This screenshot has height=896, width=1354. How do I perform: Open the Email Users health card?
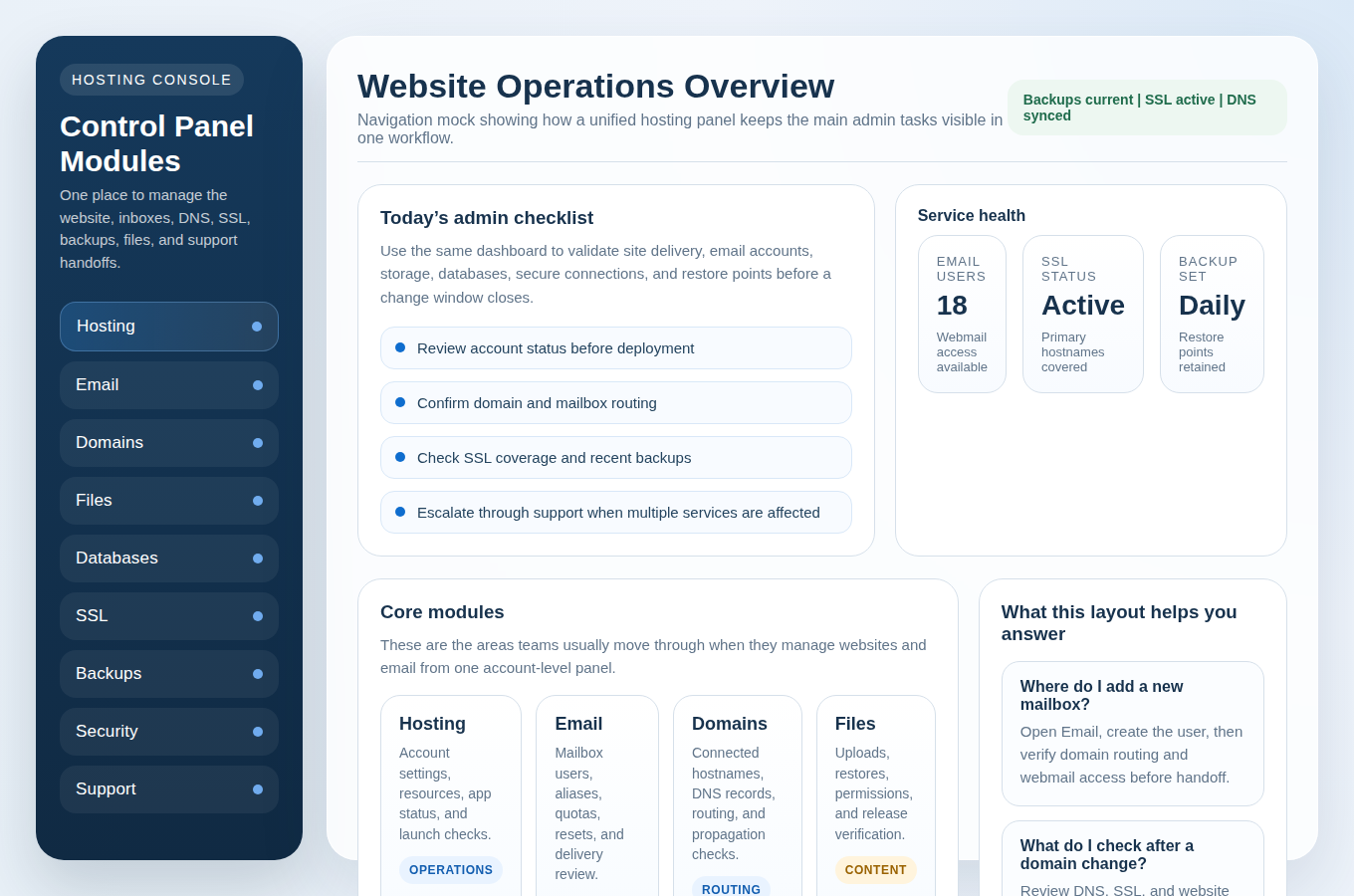962,314
